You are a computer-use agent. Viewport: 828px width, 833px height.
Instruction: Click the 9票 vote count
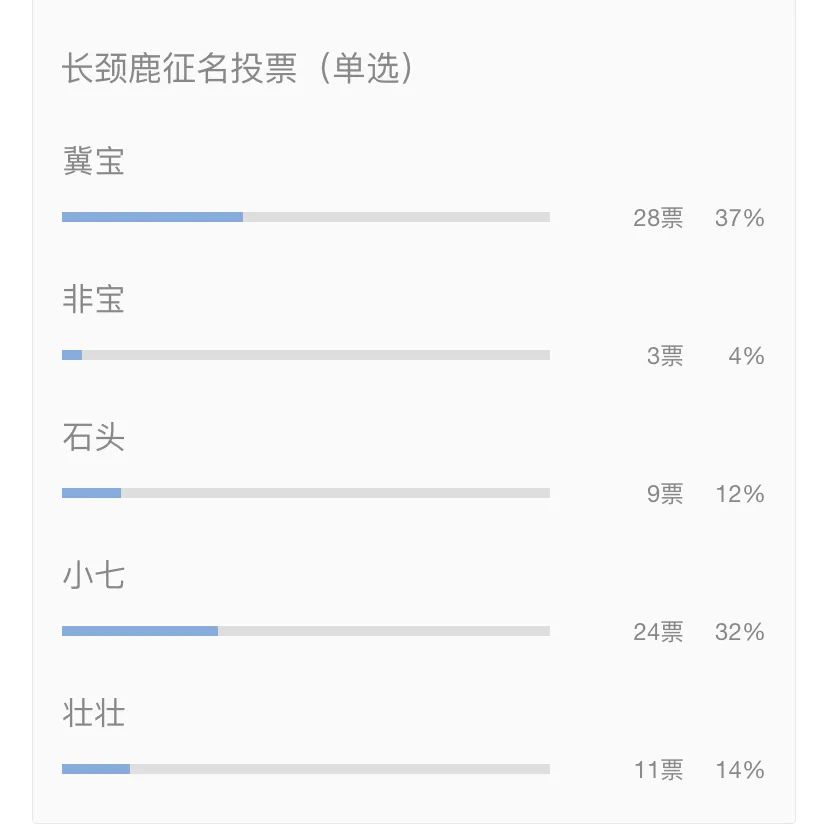click(665, 494)
